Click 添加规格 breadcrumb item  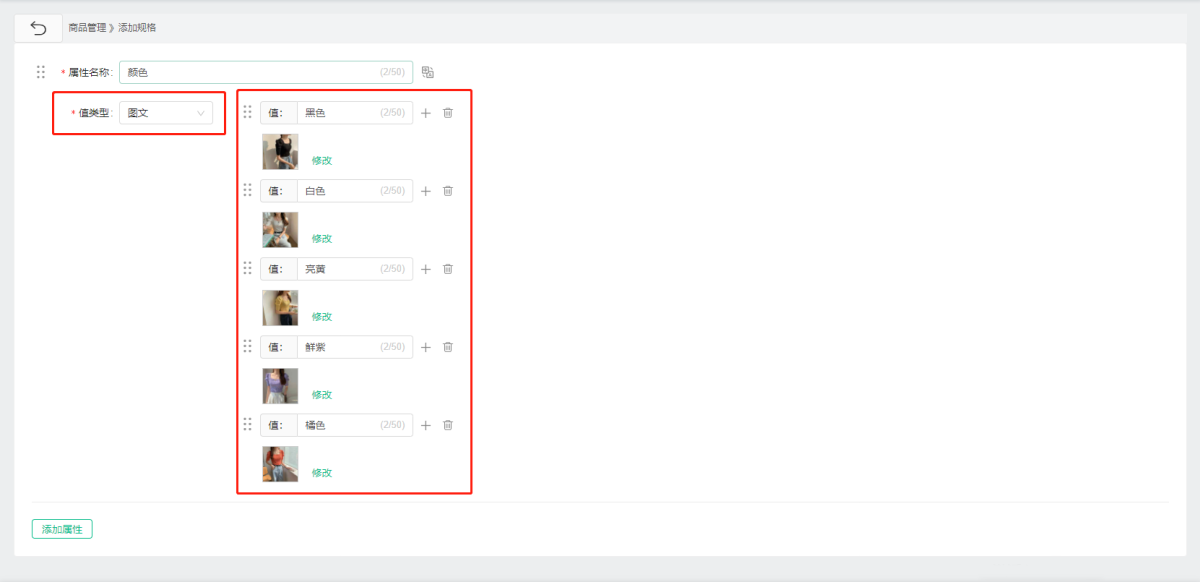pos(137,28)
